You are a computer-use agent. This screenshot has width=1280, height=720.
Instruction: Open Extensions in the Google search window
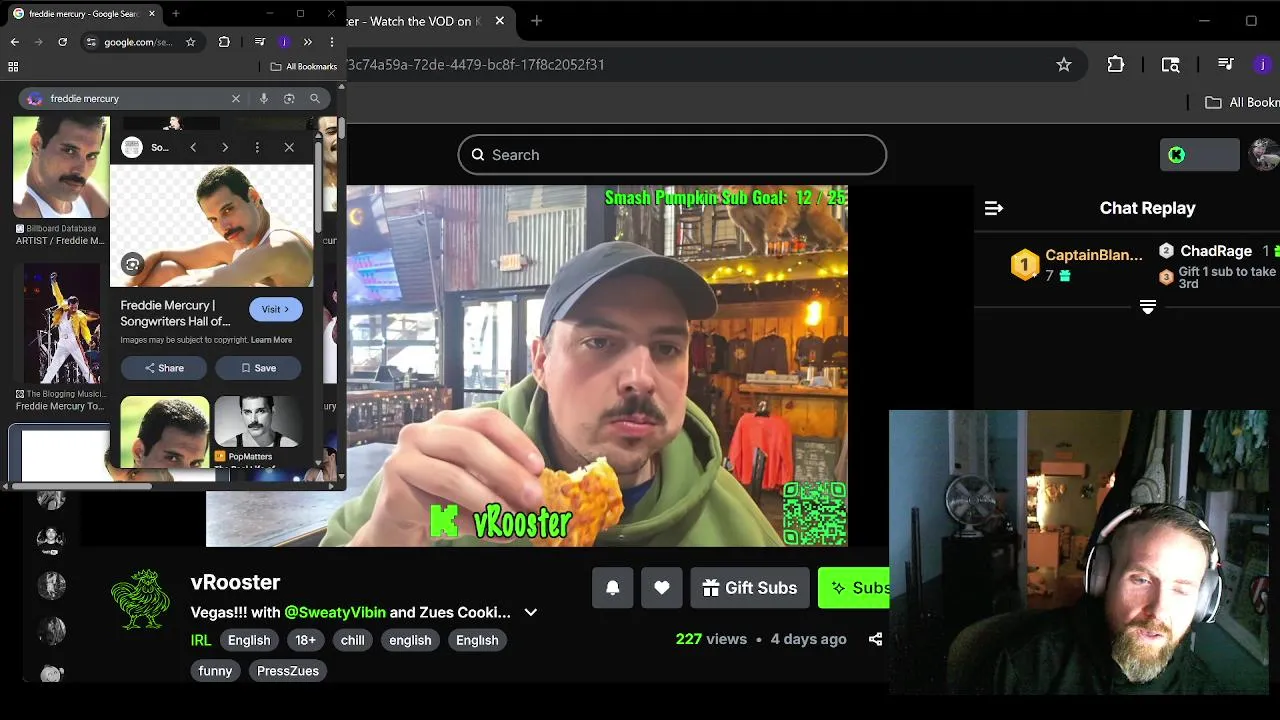click(x=224, y=42)
